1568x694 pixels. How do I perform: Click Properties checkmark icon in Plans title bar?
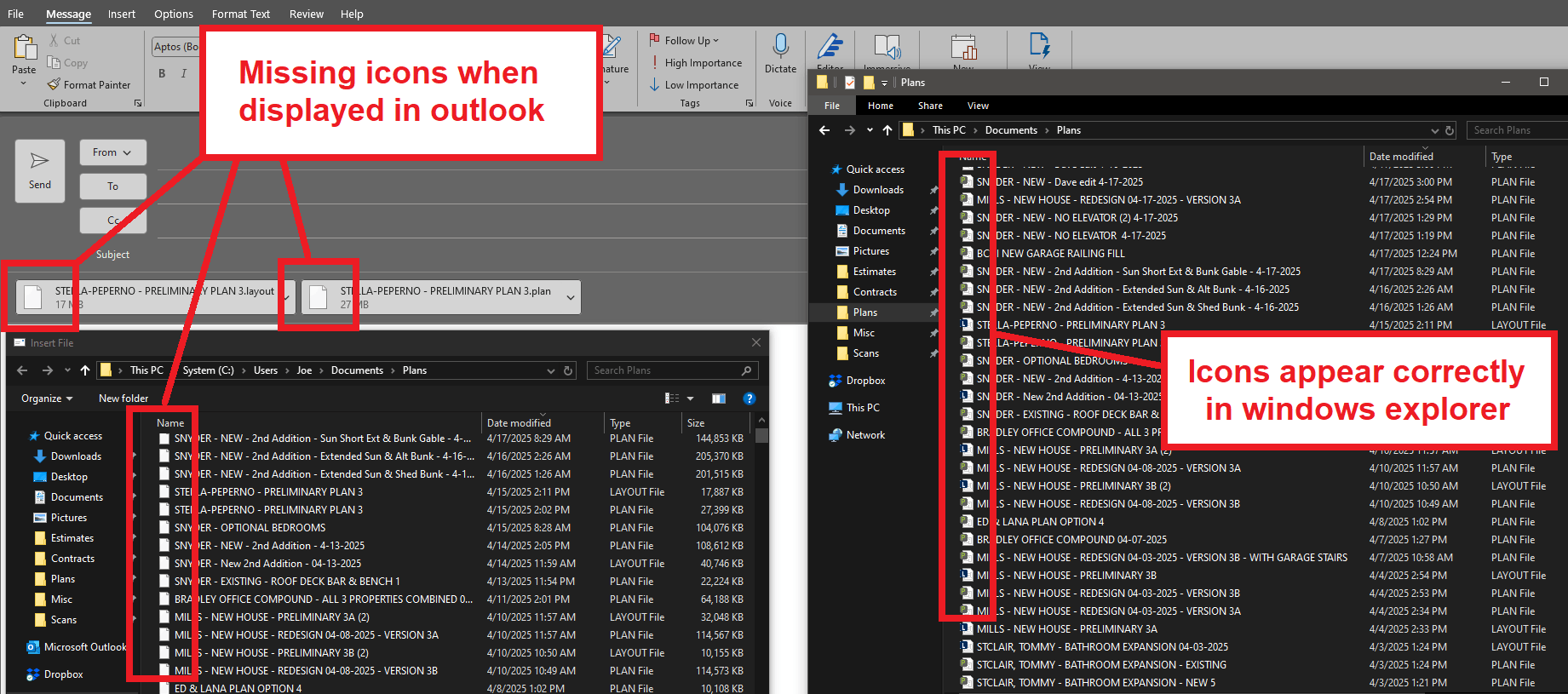[849, 83]
